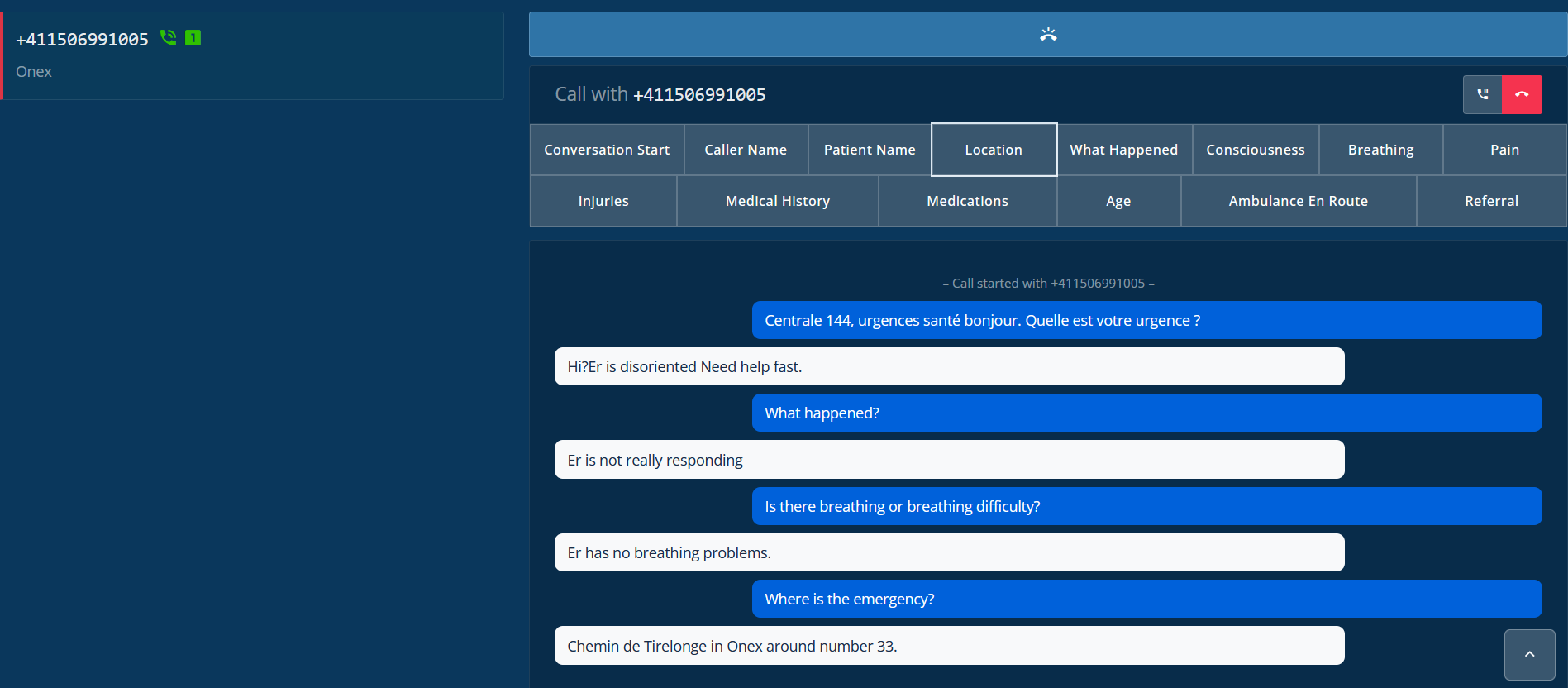Click the hang-up icon in the top blue bar
The height and width of the screenshot is (688, 1568).
point(1048,35)
